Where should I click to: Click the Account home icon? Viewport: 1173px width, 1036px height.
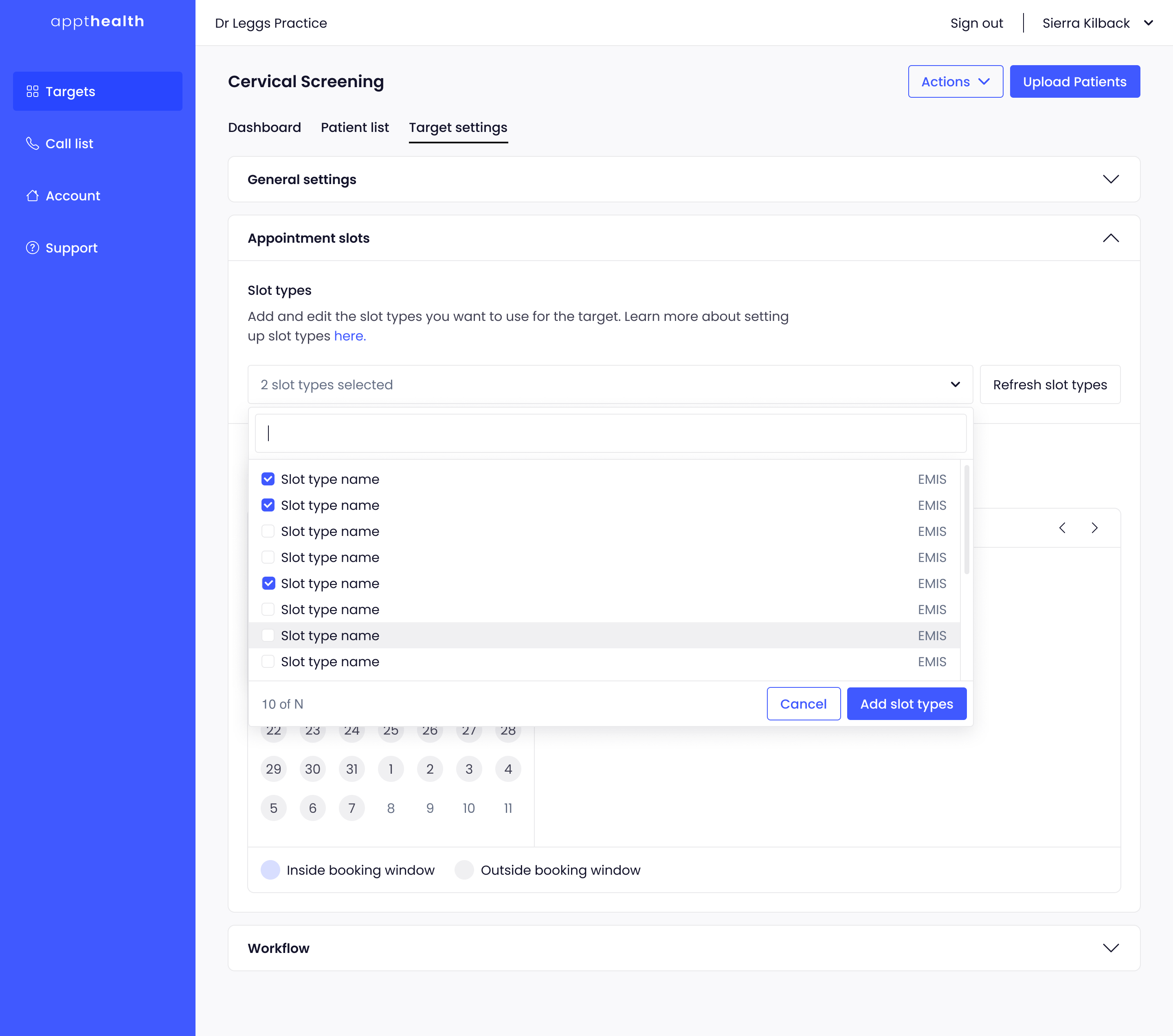point(32,195)
